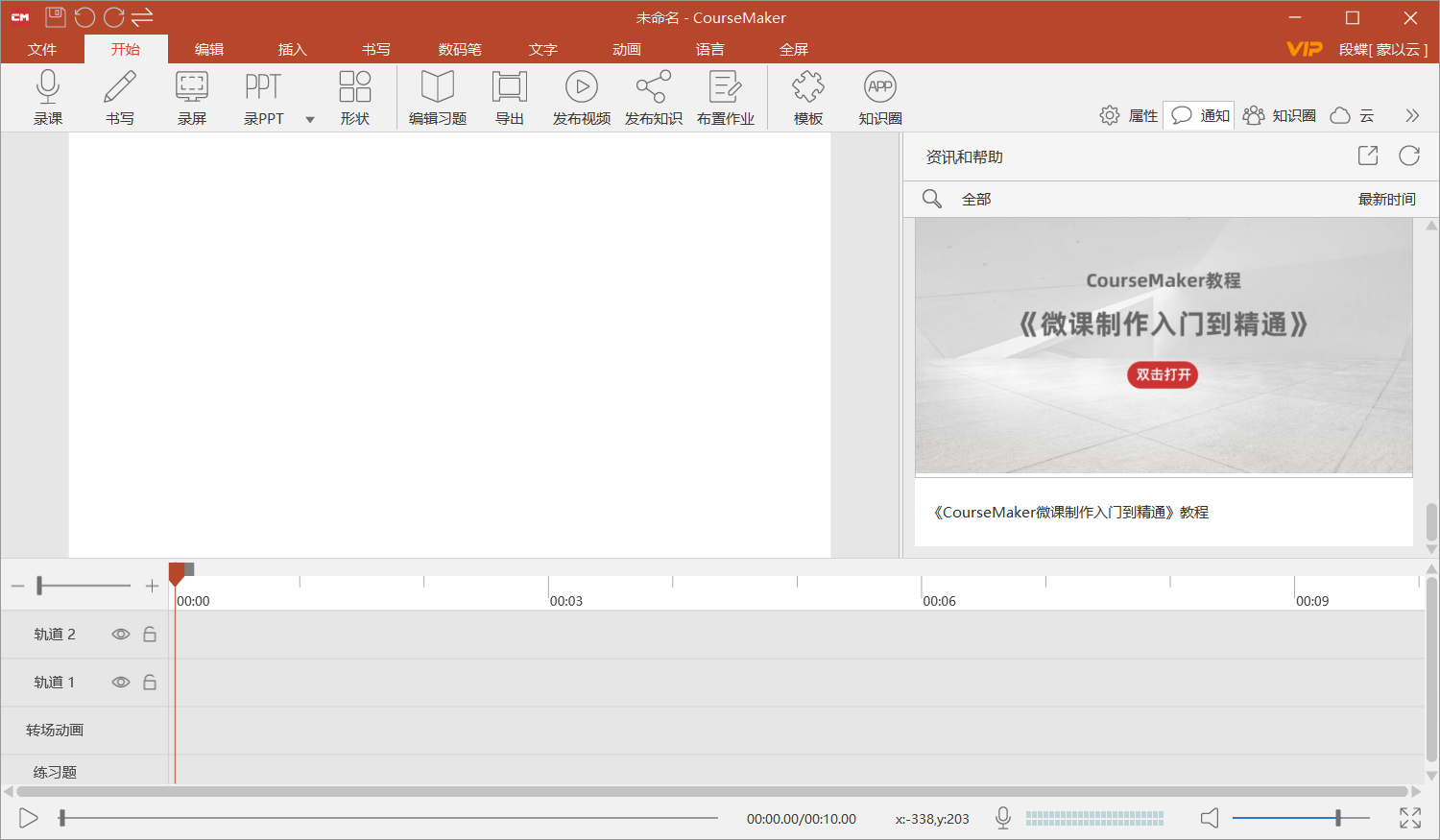Viewport: 1440px width, 840px height.
Task: Toggle the lock on 轨道 2
Action: click(x=150, y=635)
